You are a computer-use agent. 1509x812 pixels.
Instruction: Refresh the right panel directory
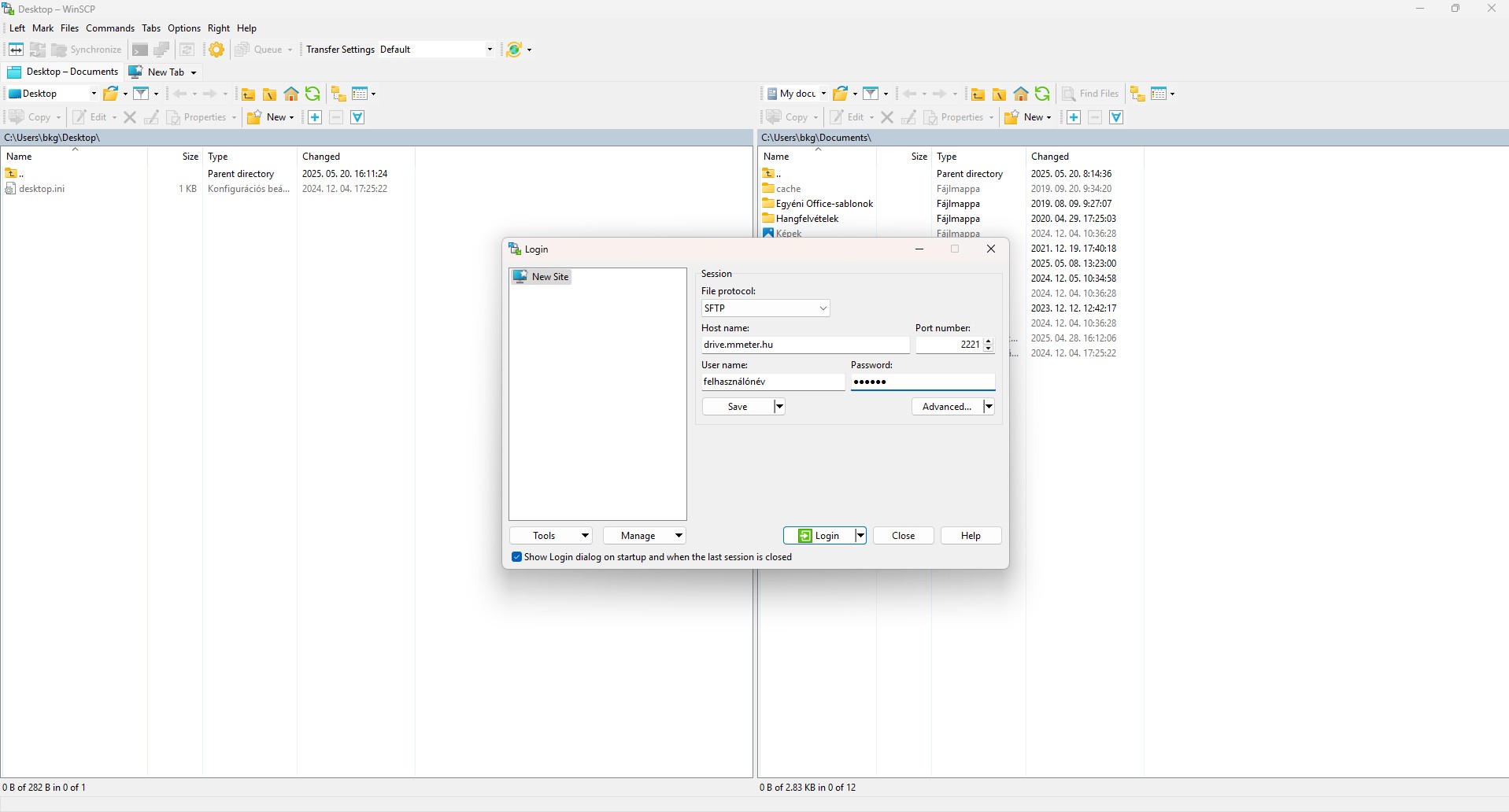(x=1042, y=94)
